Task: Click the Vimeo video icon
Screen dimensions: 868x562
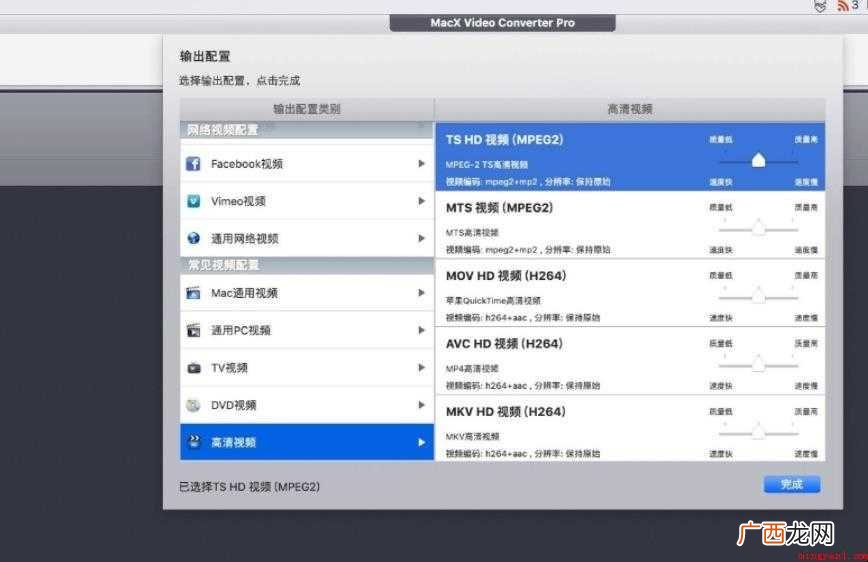Action: tap(193, 201)
